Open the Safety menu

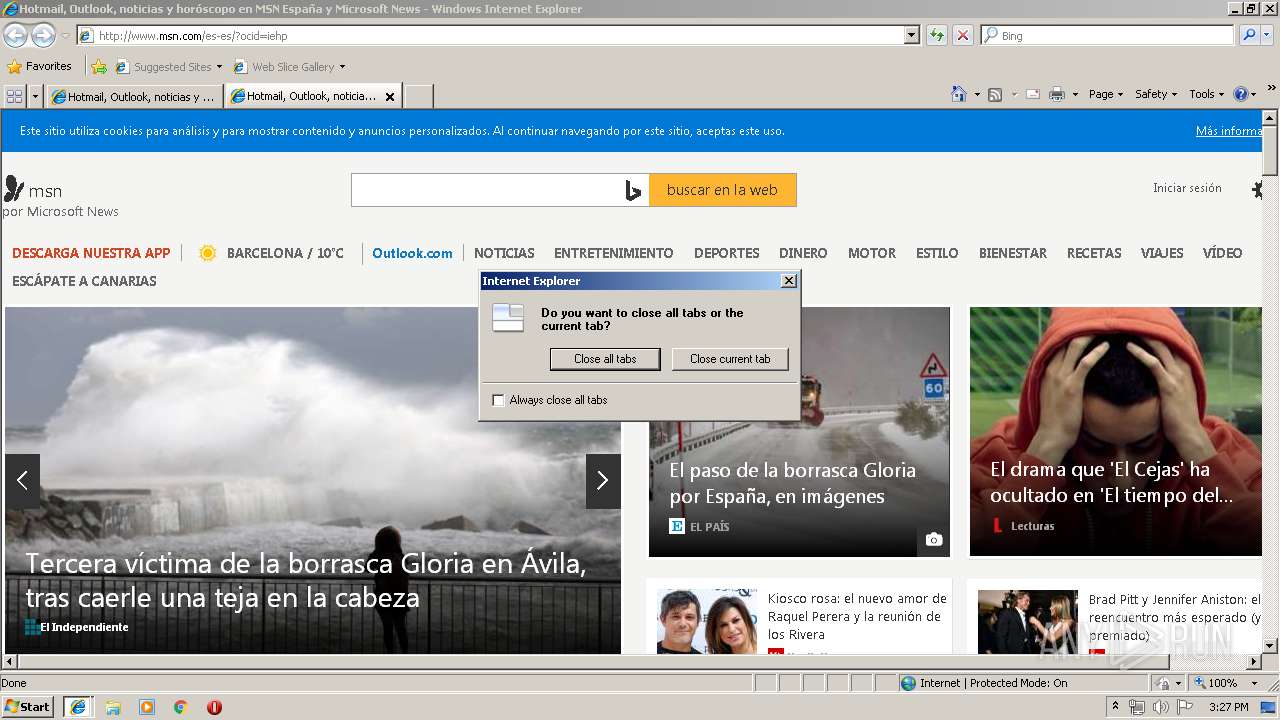point(1156,94)
